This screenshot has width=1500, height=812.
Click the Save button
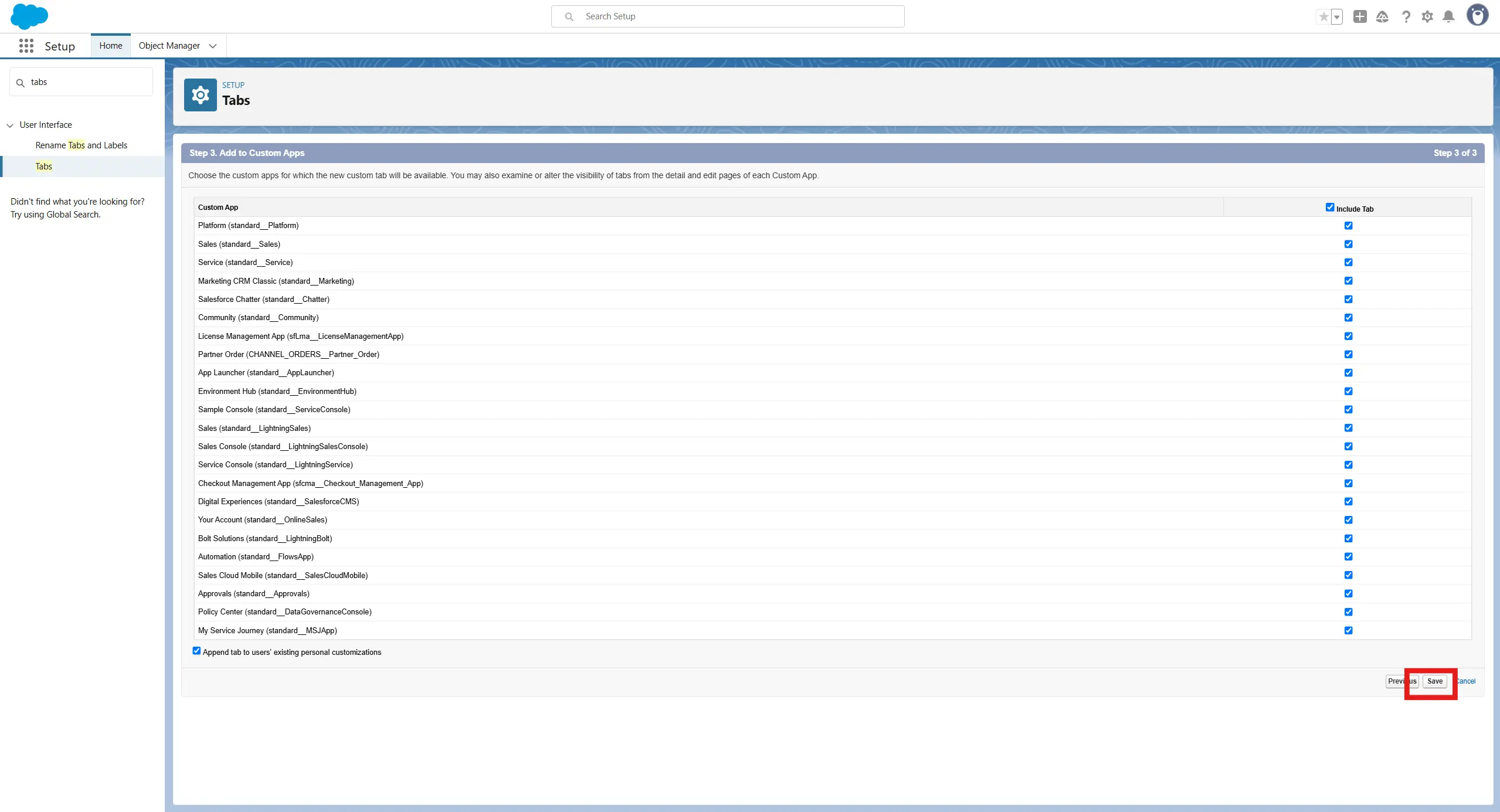(x=1434, y=681)
